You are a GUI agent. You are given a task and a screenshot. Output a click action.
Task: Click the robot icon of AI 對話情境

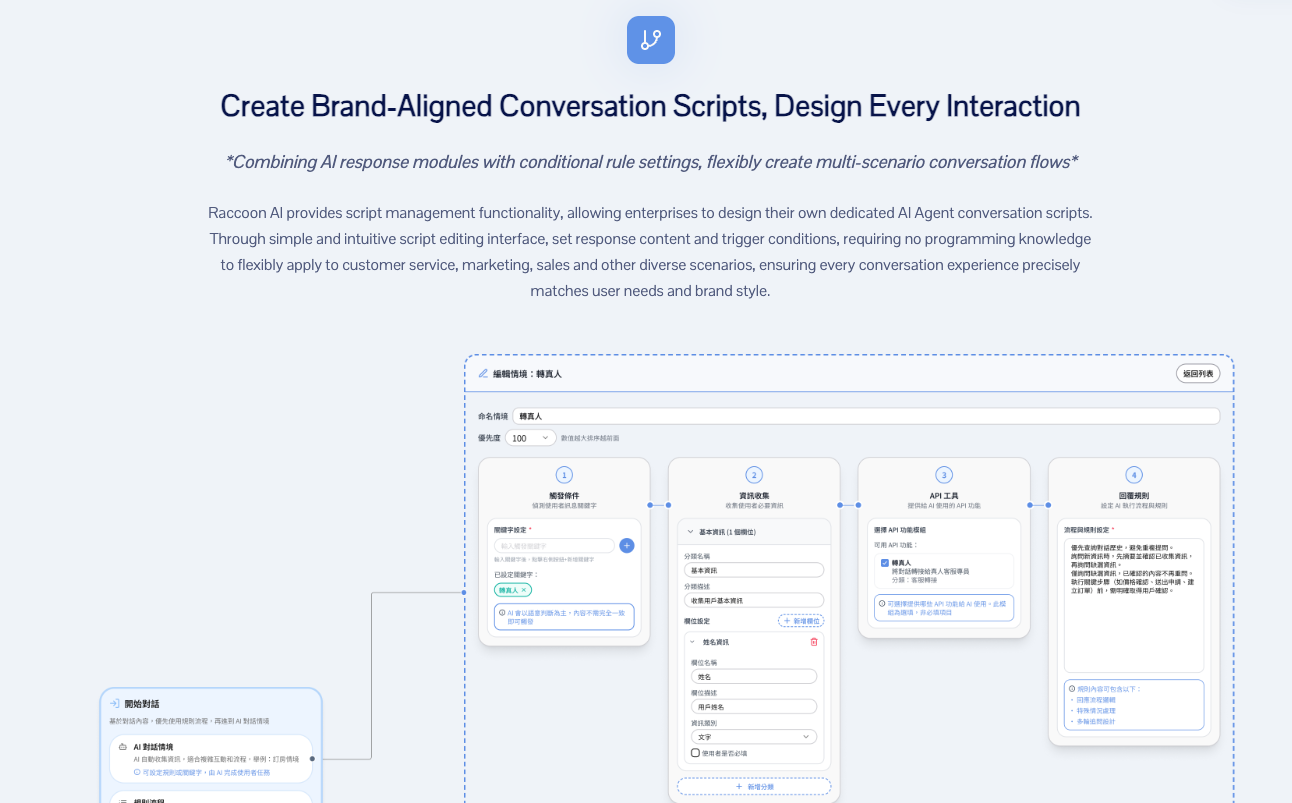(123, 746)
